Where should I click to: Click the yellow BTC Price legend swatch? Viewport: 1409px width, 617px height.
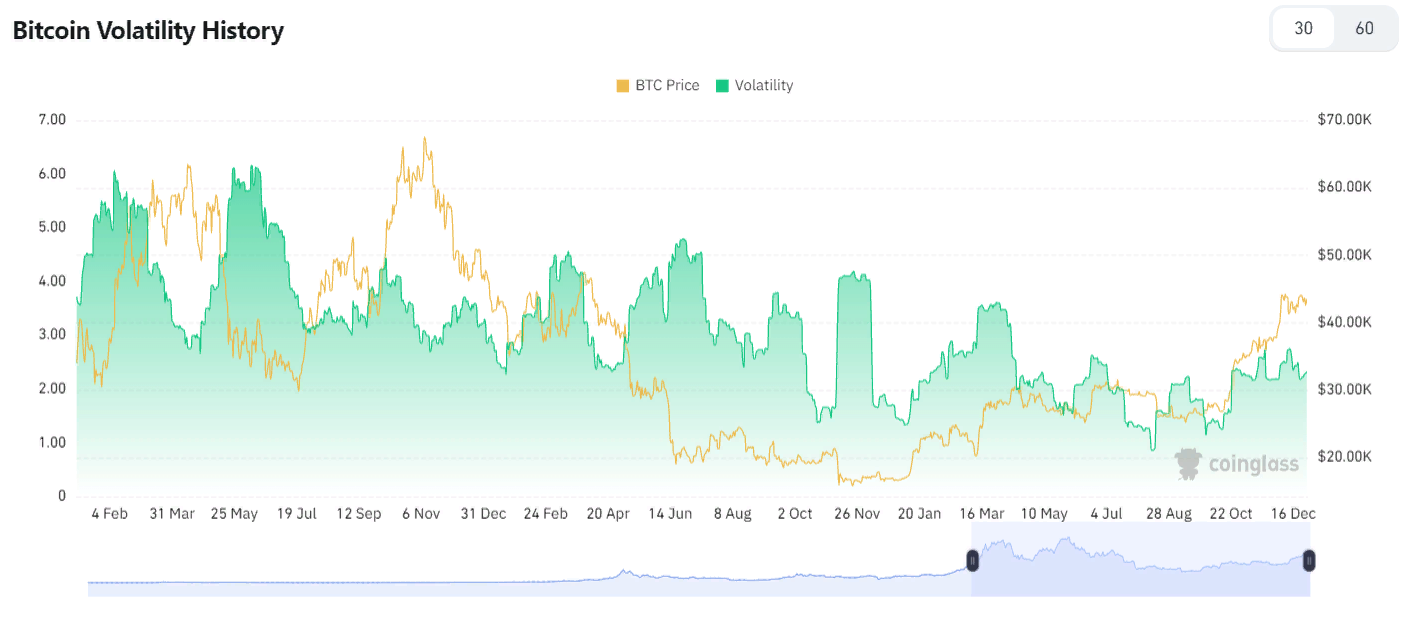[623, 86]
